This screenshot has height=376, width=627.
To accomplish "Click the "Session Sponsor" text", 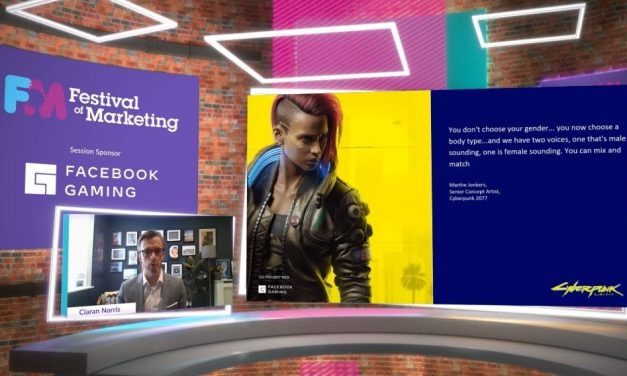I will click(x=95, y=151).
